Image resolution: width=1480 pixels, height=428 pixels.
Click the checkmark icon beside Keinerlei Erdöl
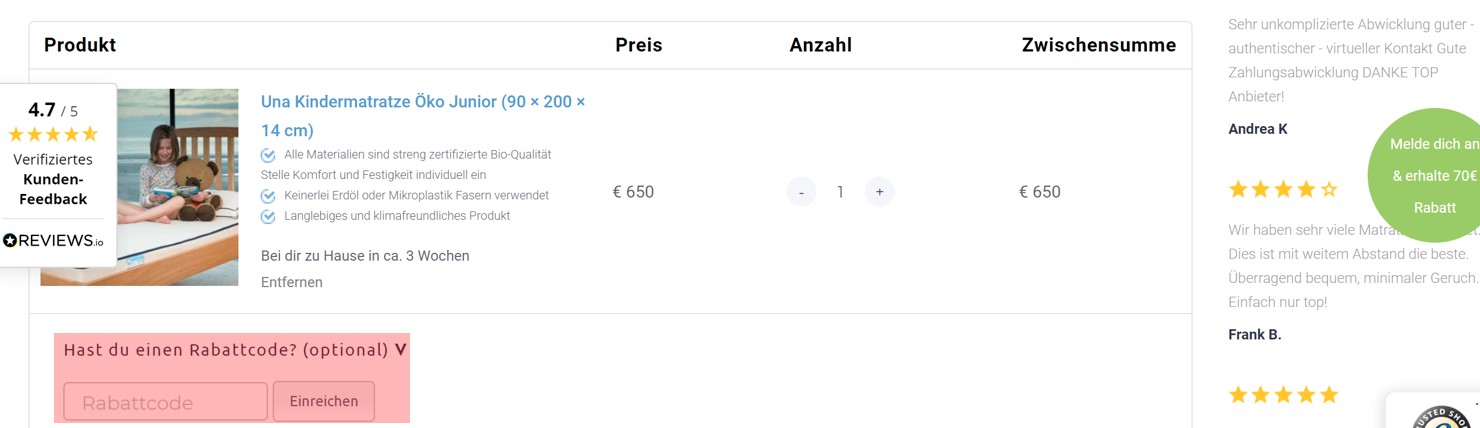pyautogui.click(x=268, y=196)
